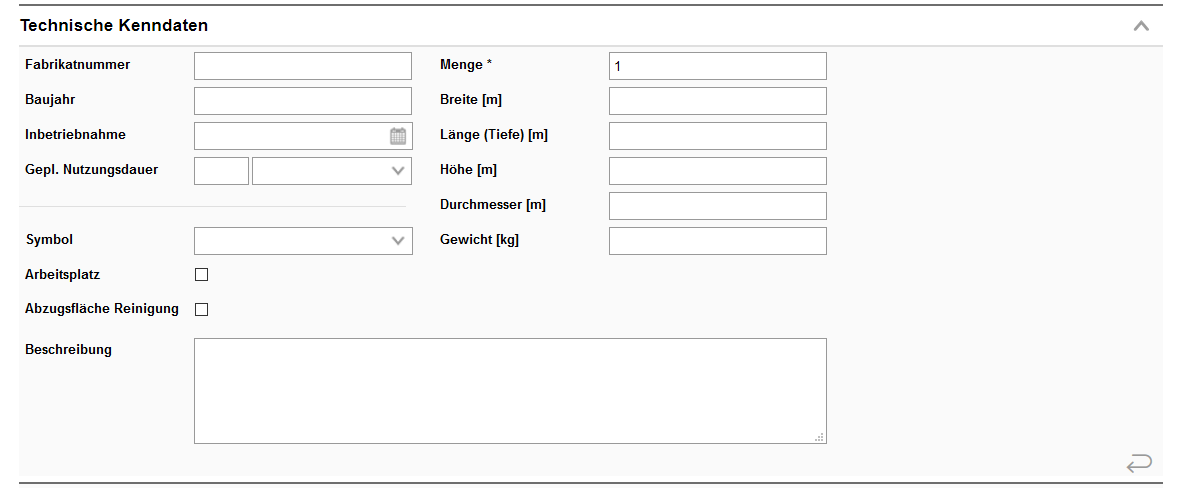This screenshot has height=488, width=1181.
Task: Open the Symbol dropdown list
Action: coord(303,241)
